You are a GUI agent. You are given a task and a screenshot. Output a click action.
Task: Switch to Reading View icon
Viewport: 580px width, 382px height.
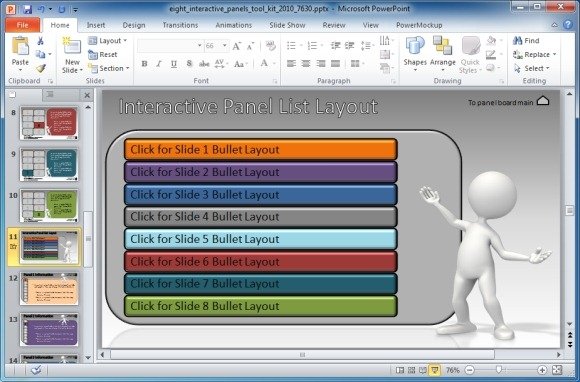(x=422, y=370)
